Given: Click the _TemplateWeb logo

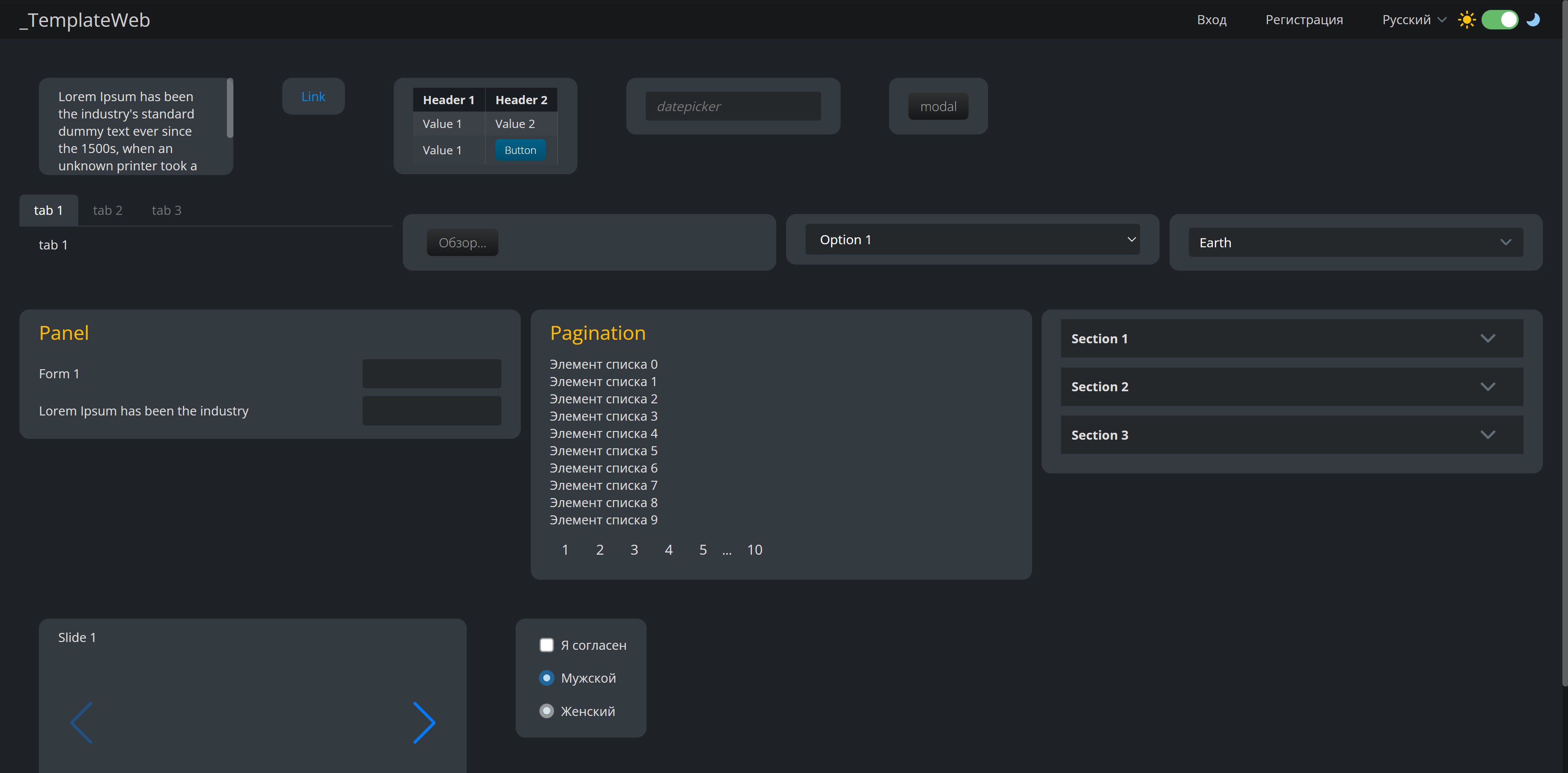Looking at the screenshot, I should click(85, 20).
